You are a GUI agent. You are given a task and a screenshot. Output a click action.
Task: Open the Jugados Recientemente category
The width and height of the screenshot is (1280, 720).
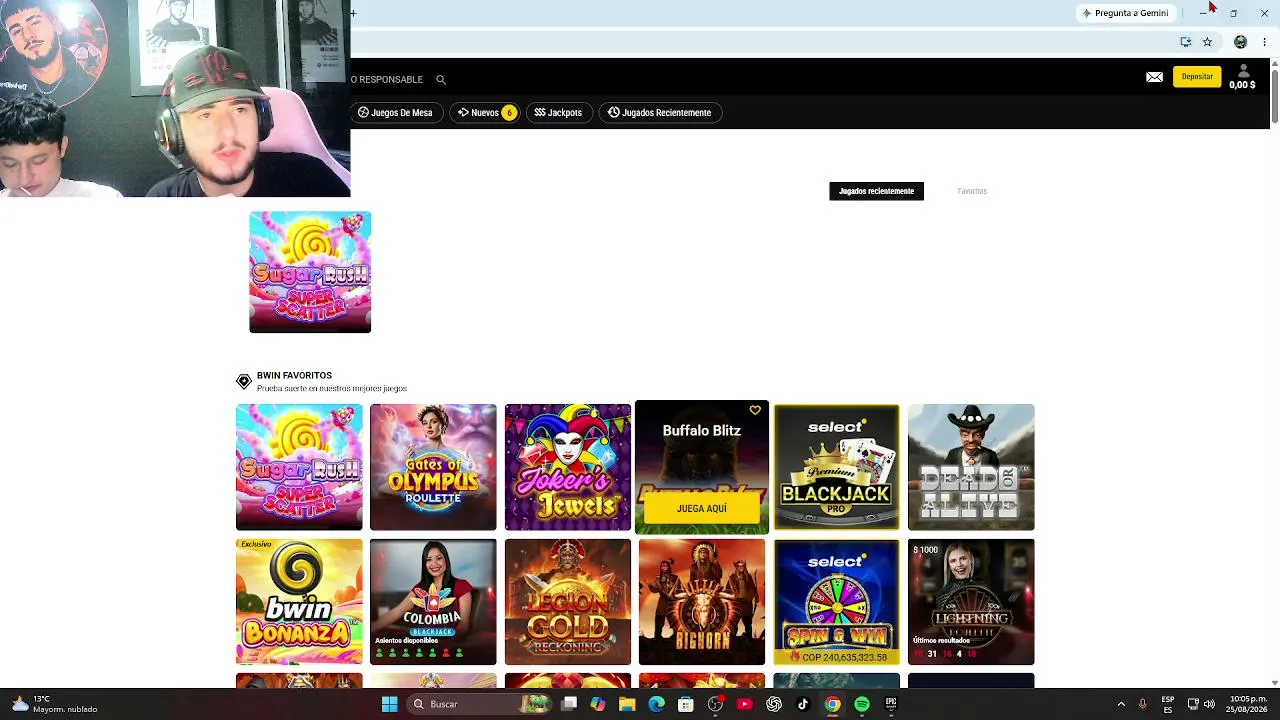(659, 113)
